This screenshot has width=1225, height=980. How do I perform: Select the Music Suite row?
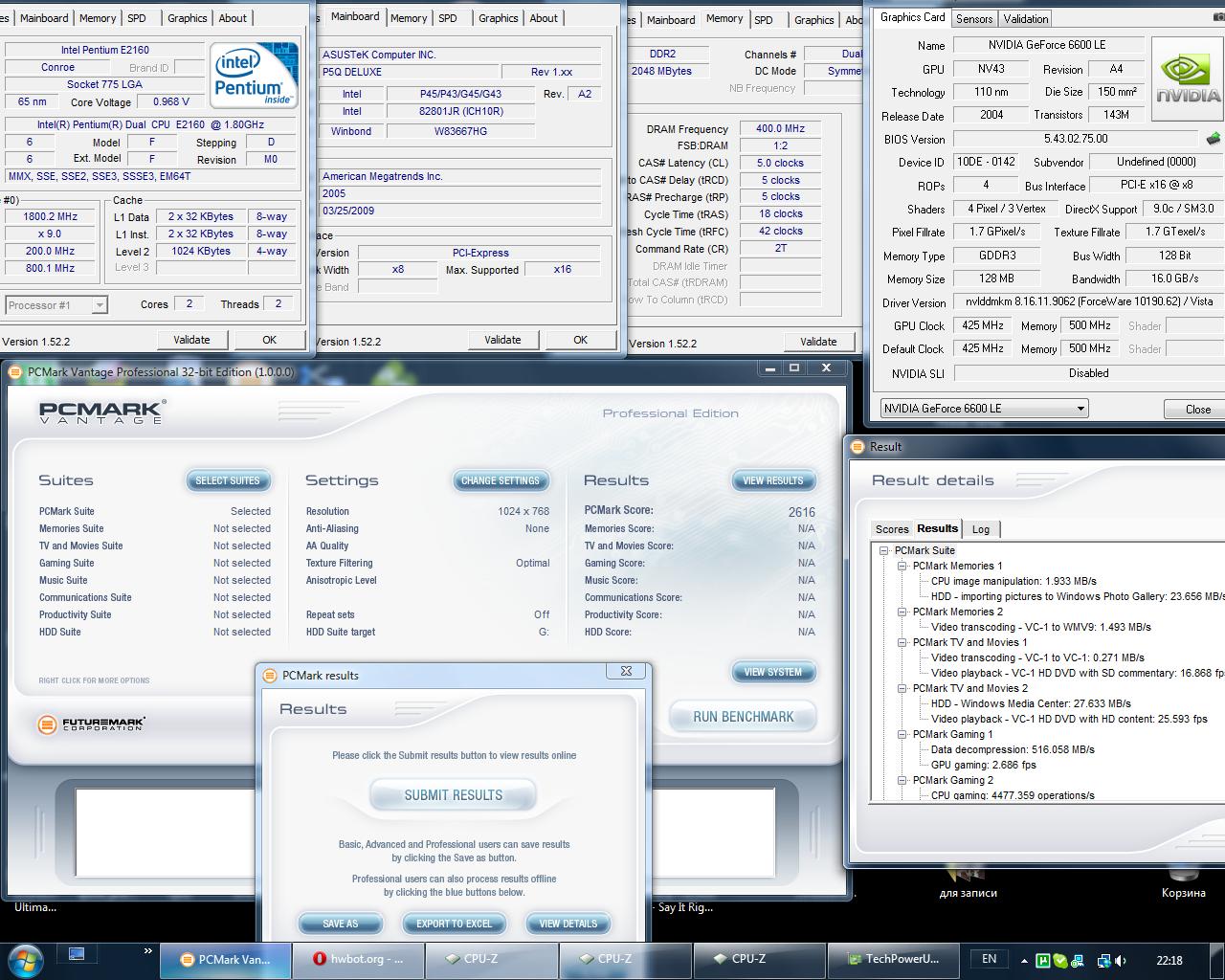(155, 580)
